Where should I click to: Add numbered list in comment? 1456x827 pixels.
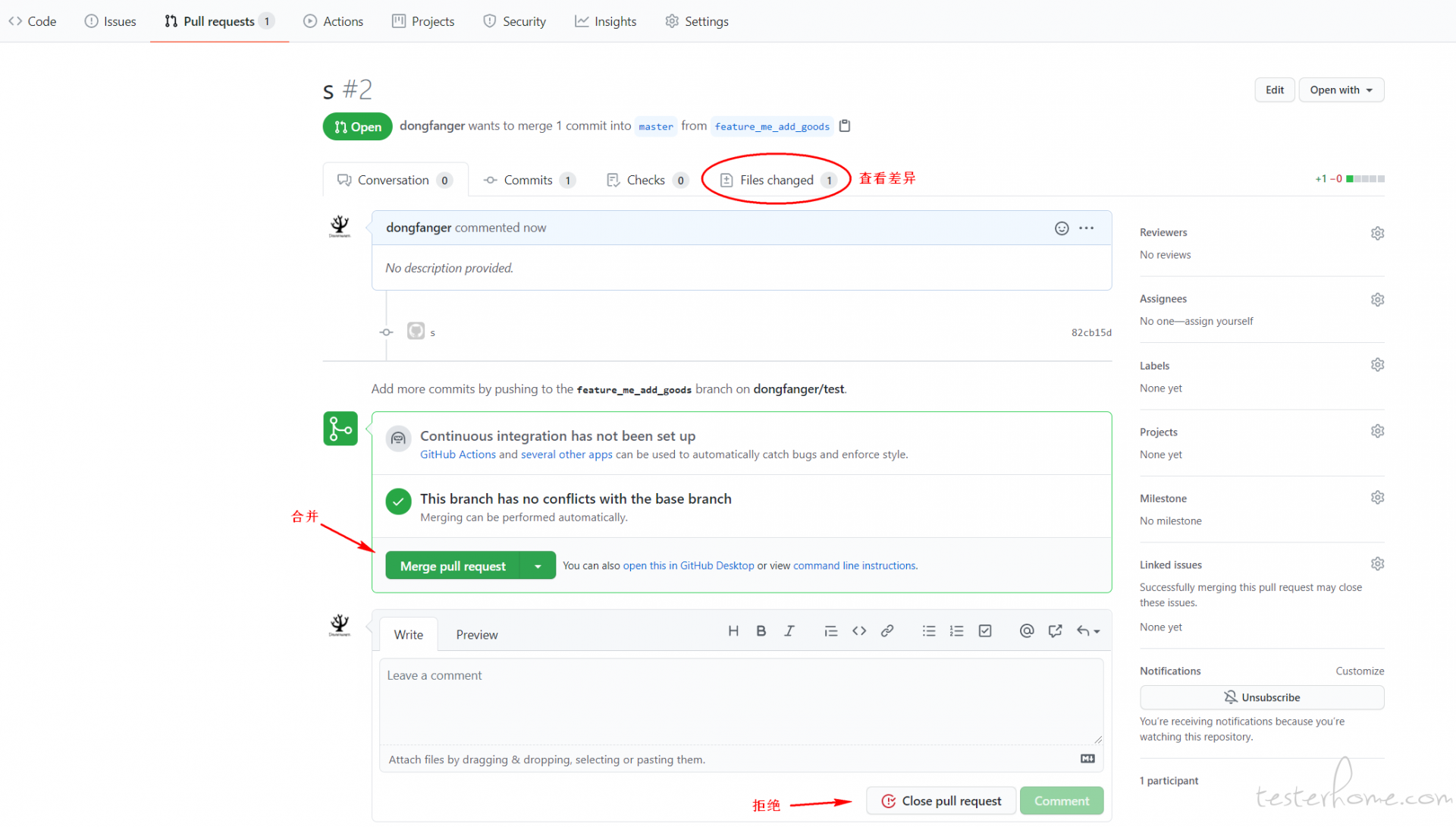point(957,631)
